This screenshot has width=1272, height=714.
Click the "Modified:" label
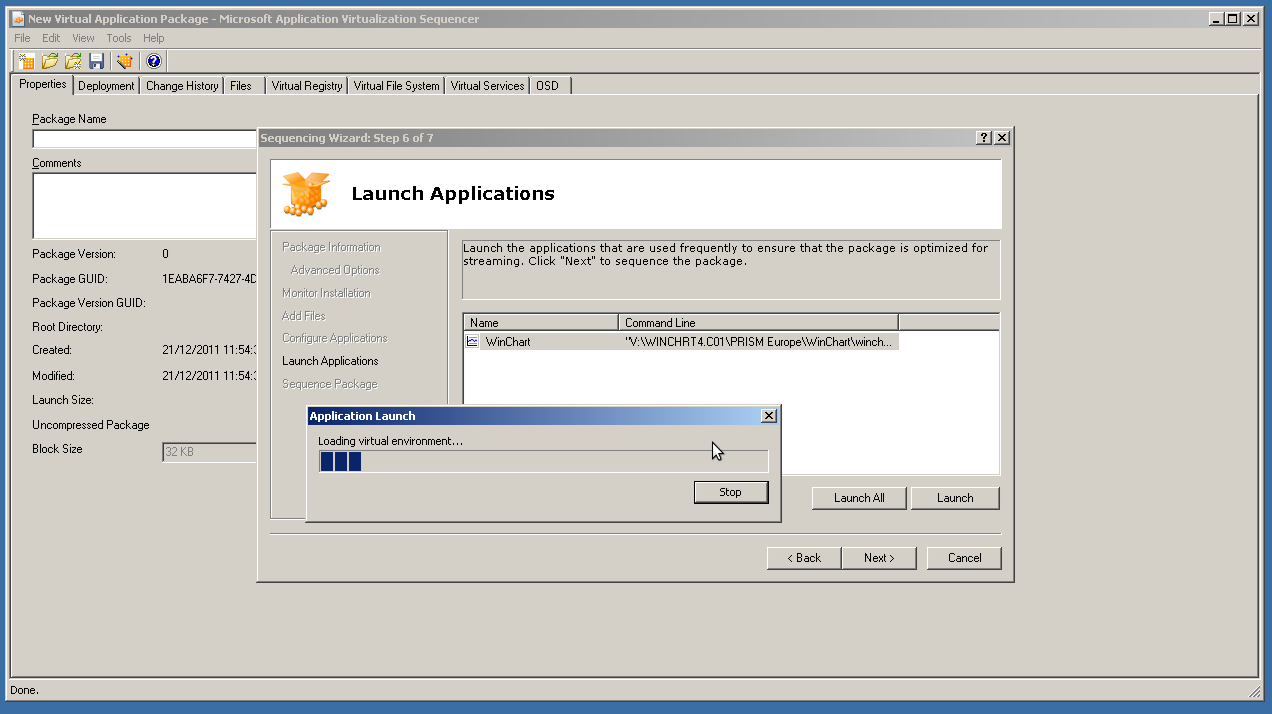point(53,376)
